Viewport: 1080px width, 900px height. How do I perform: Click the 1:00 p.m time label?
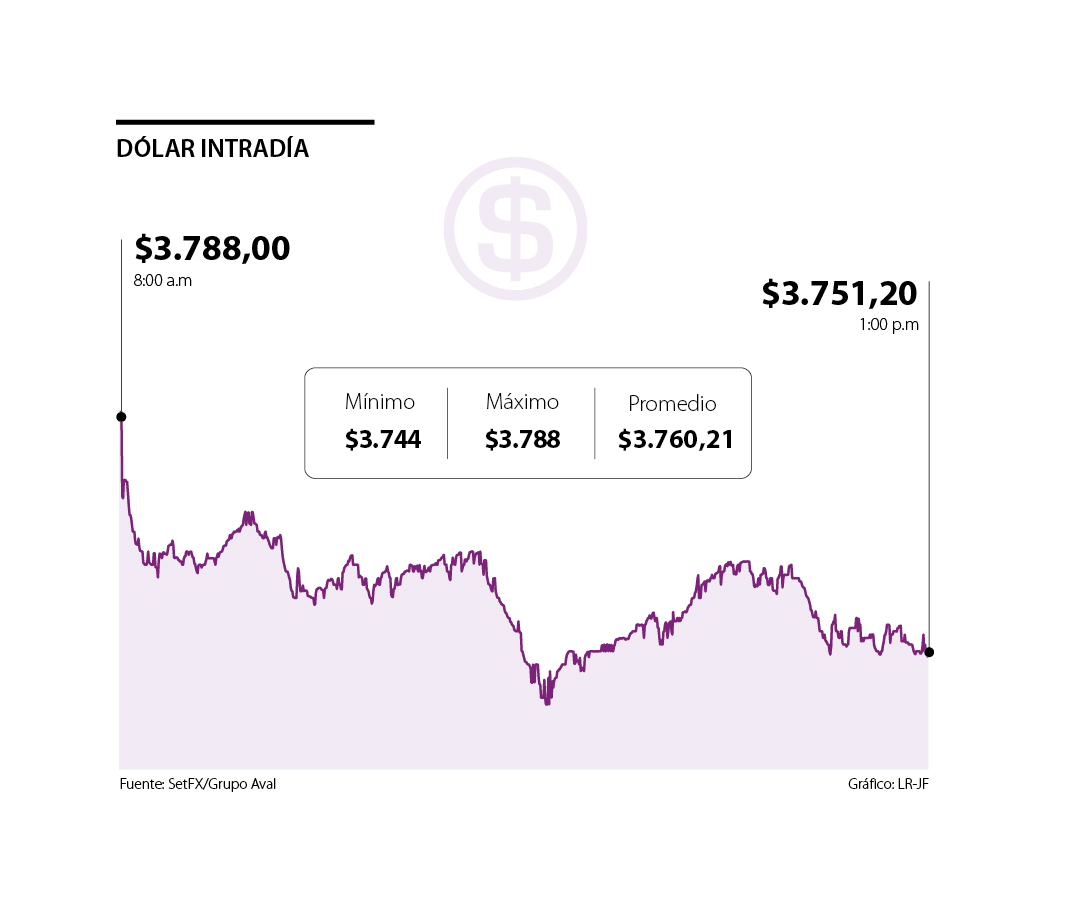pyautogui.click(x=889, y=325)
